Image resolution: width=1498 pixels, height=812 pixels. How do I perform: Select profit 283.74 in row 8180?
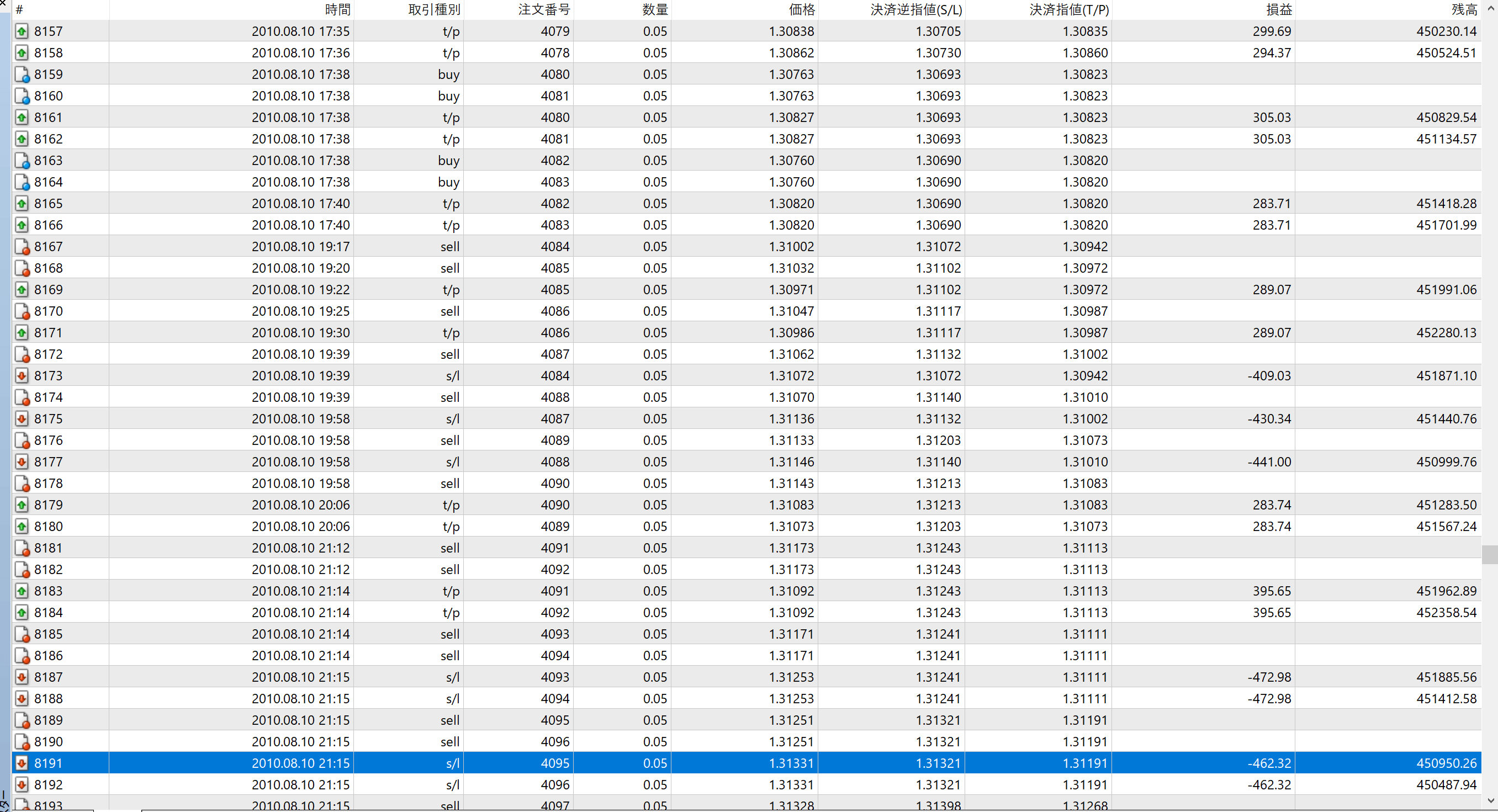1272,526
